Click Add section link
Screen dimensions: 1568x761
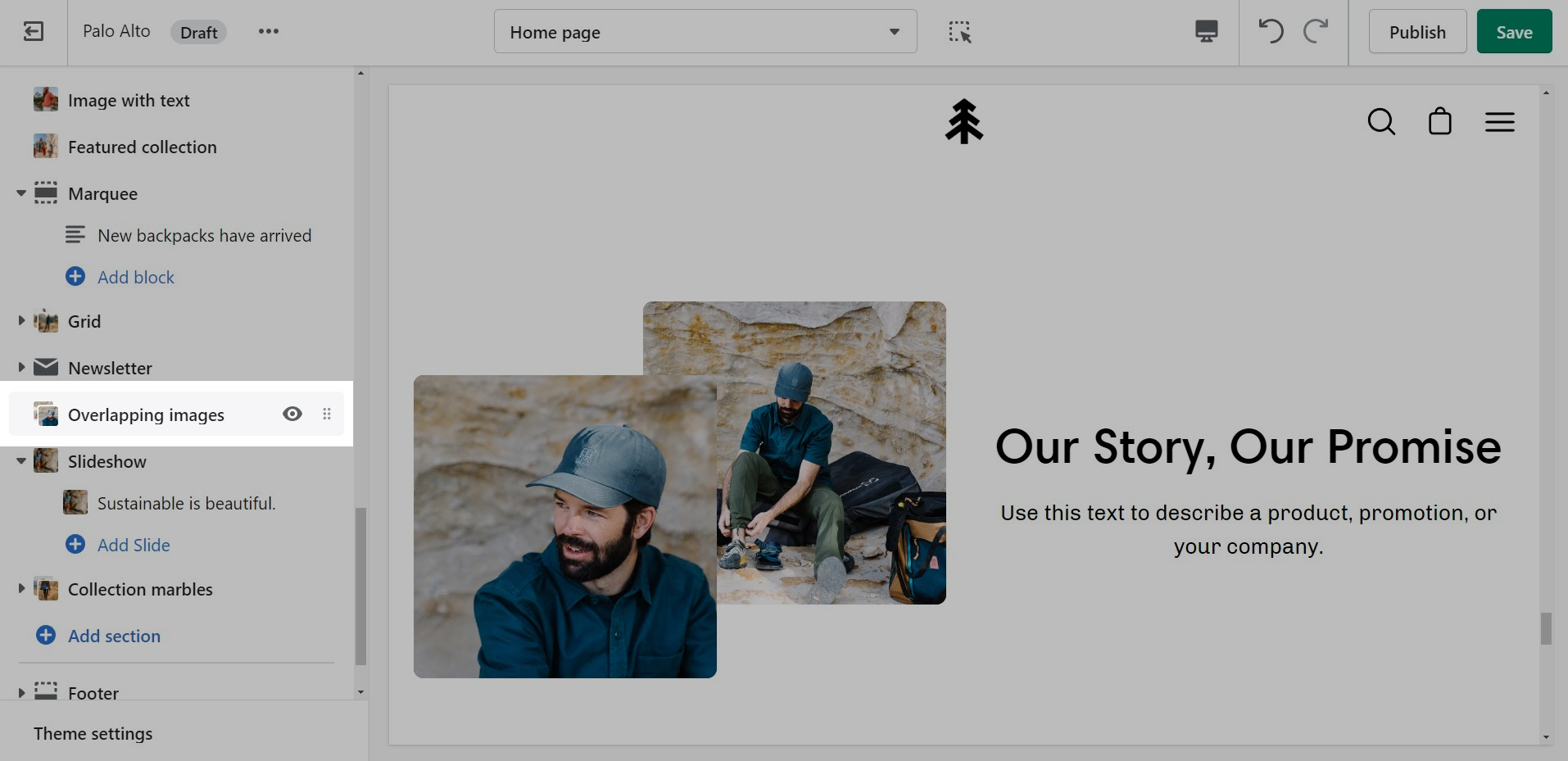tap(114, 636)
